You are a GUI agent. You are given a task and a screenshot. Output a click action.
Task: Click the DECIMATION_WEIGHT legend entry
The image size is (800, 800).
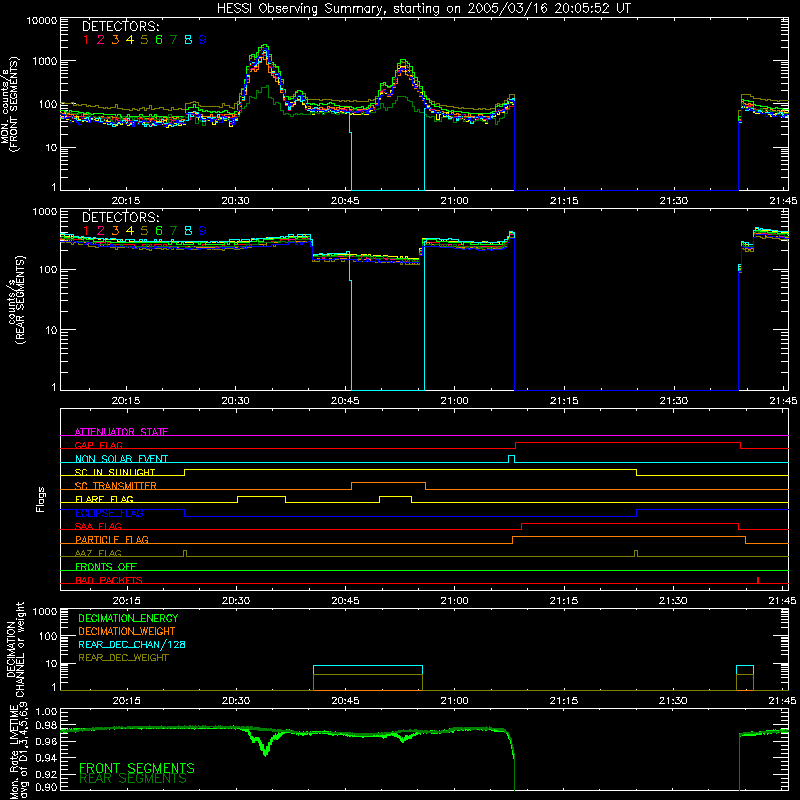pyautogui.click(x=127, y=632)
